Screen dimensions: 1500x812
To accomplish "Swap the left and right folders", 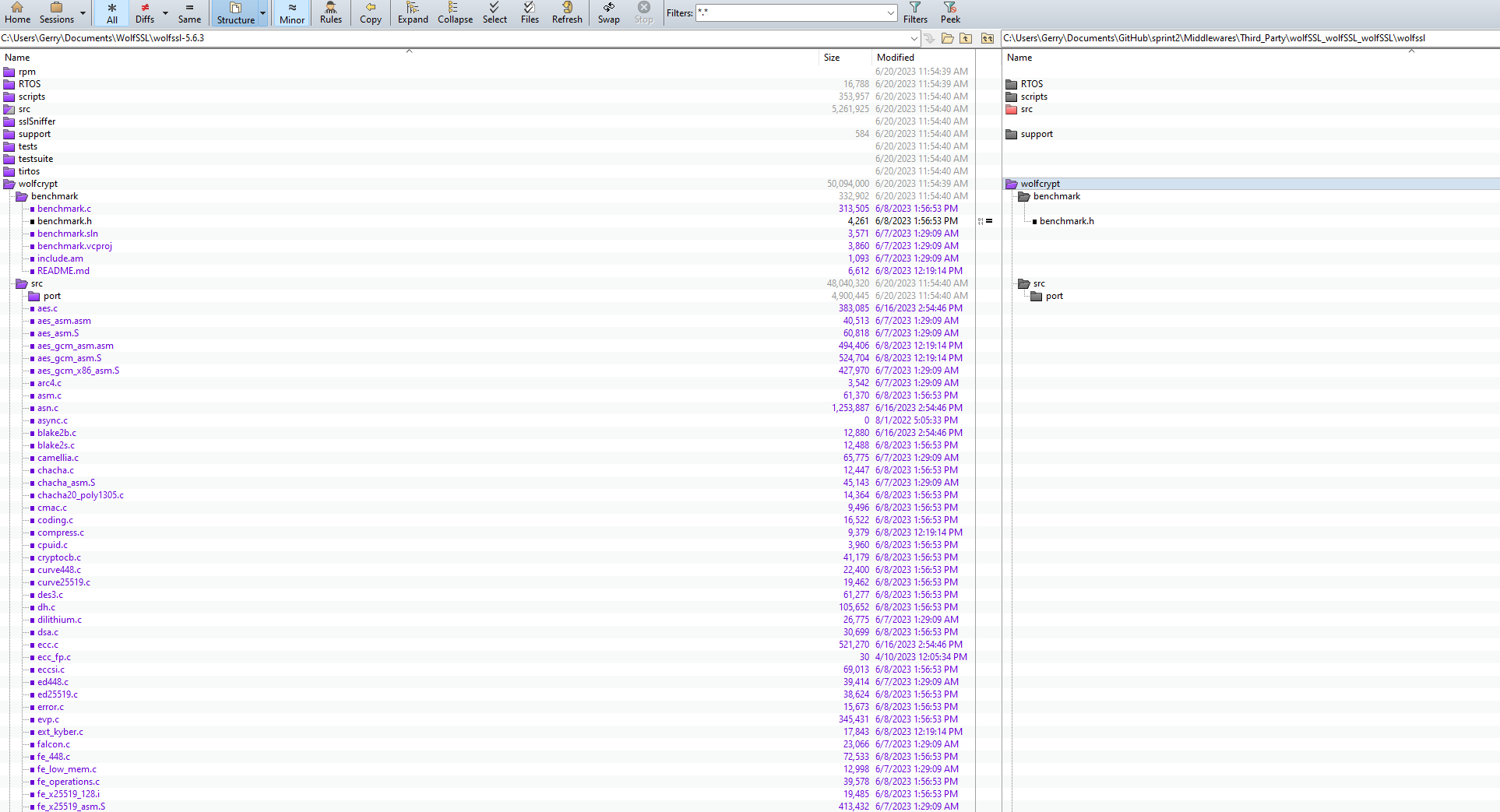I will tap(607, 12).
